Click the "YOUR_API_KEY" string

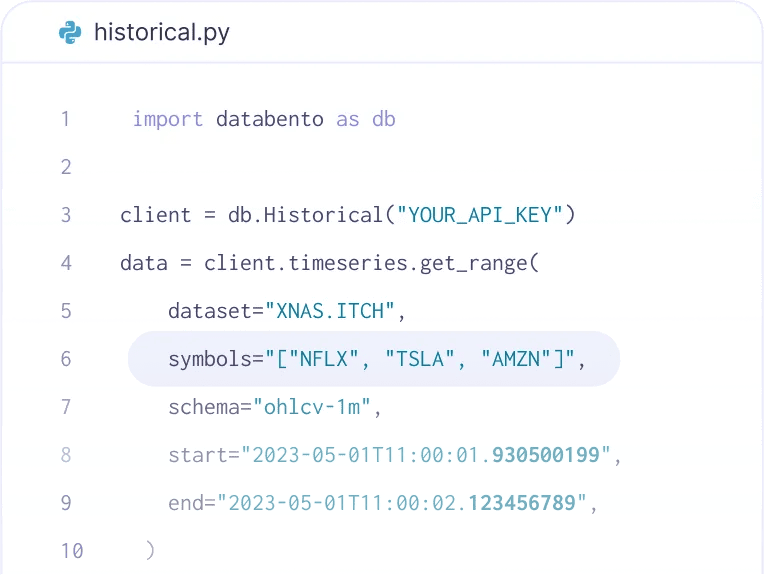point(479,215)
